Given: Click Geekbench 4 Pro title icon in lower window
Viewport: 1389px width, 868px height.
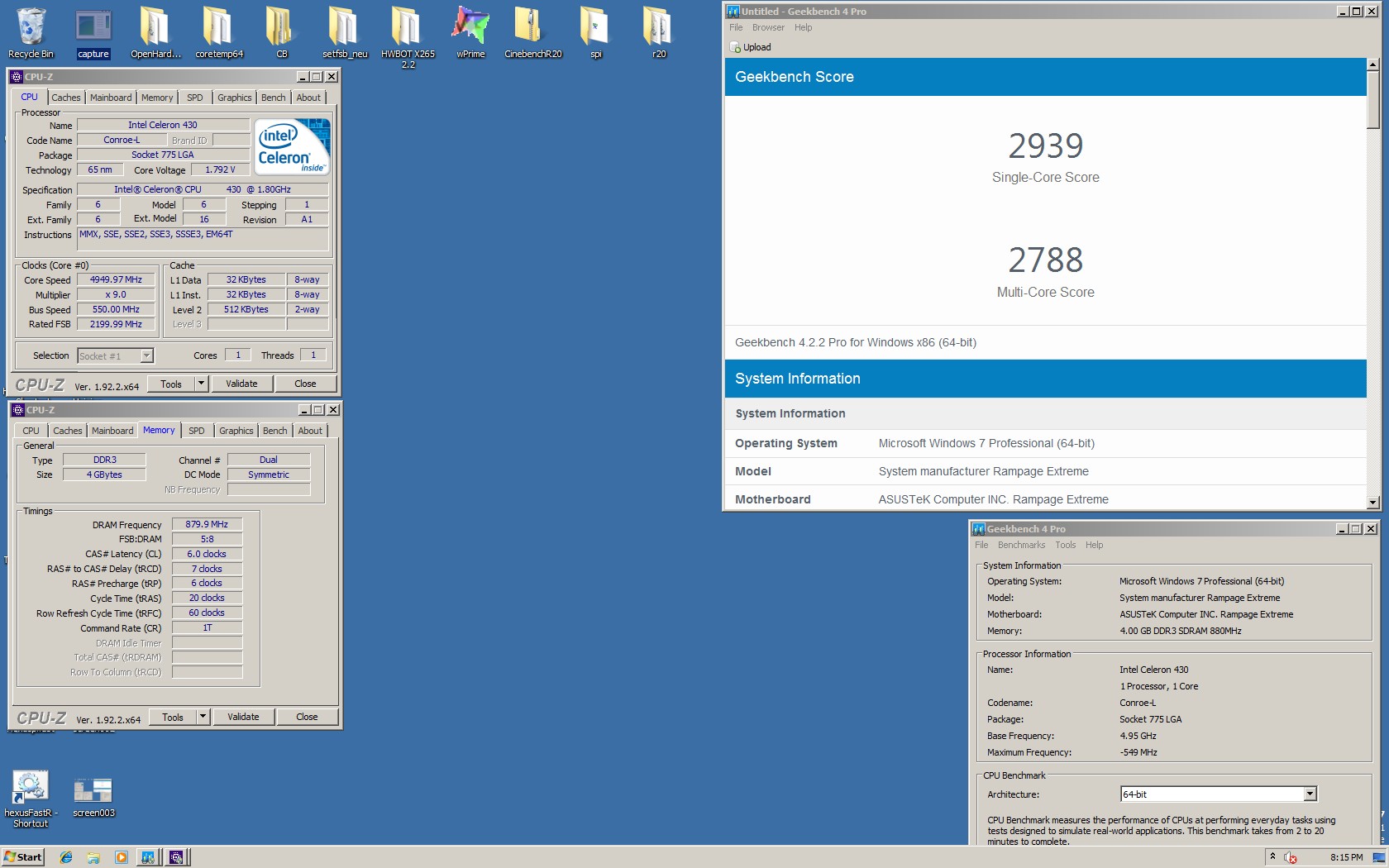Looking at the screenshot, I should pyautogui.click(x=978, y=529).
